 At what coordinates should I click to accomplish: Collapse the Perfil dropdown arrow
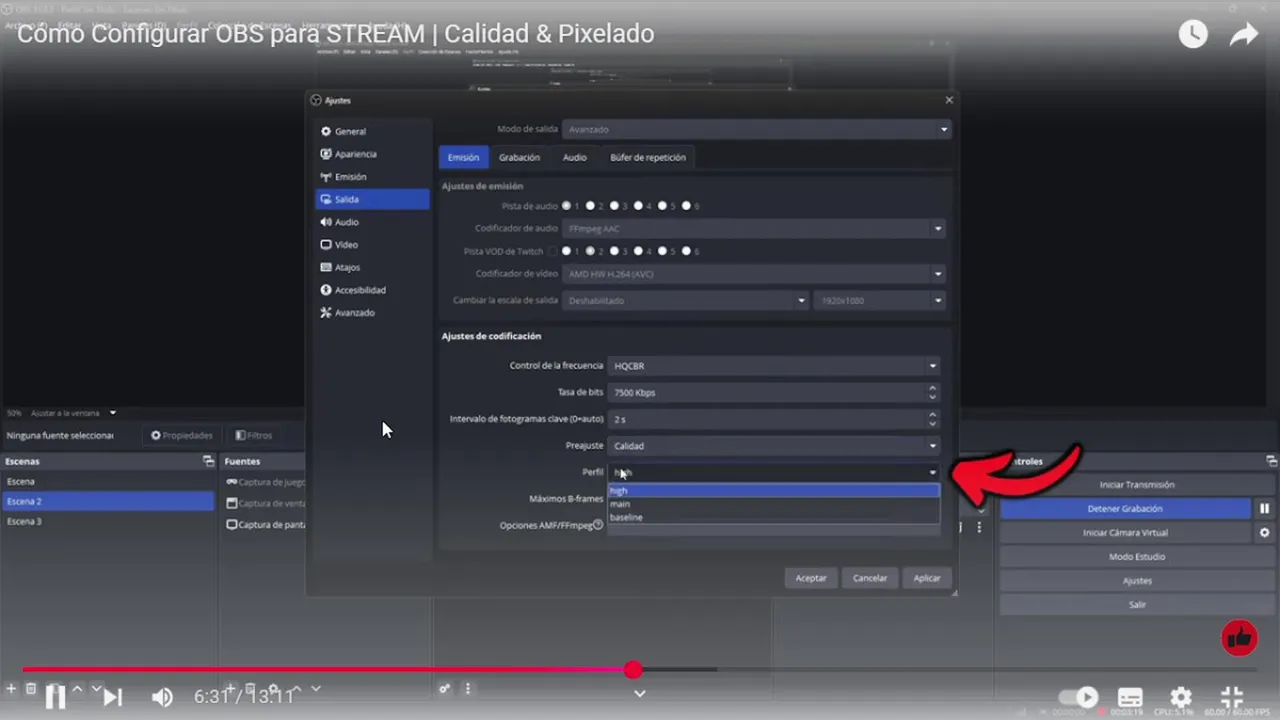coord(933,472)
